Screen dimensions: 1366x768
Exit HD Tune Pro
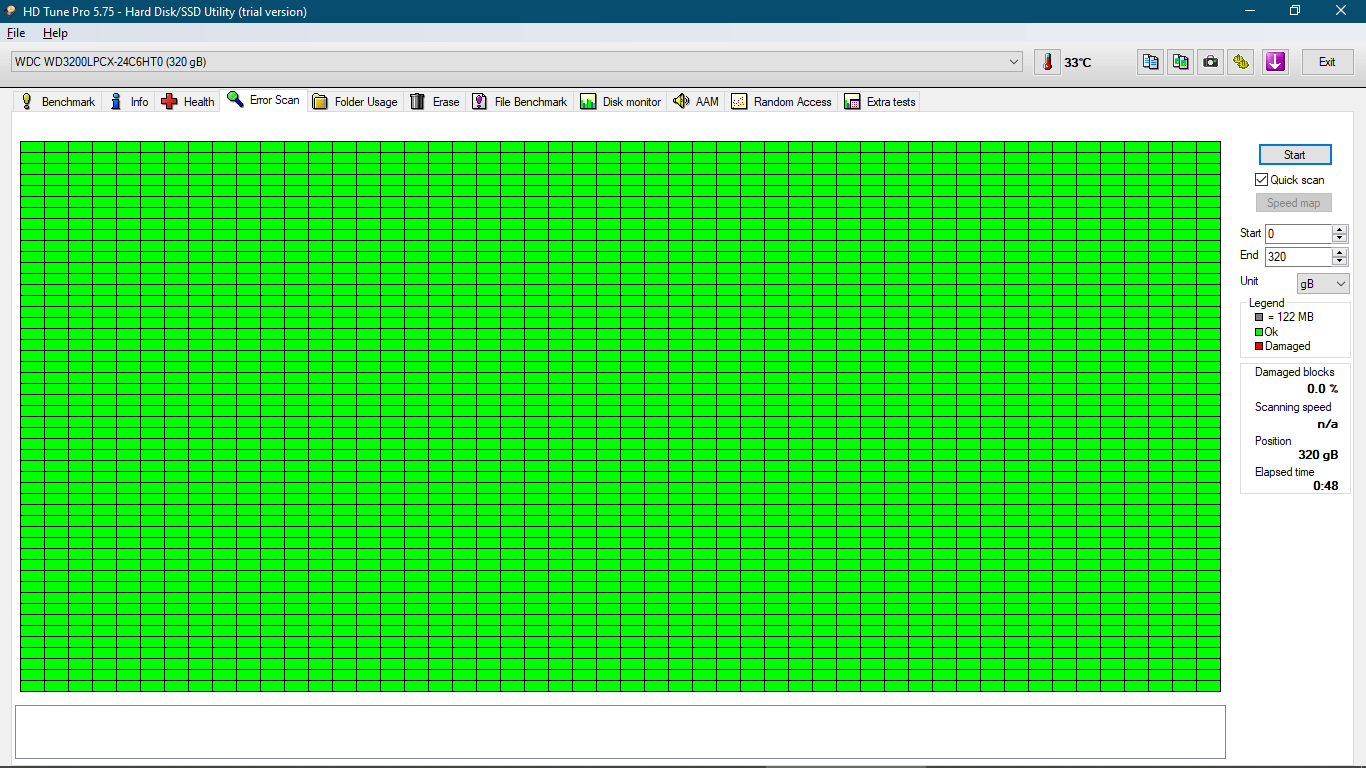(x=1327, y=62)
